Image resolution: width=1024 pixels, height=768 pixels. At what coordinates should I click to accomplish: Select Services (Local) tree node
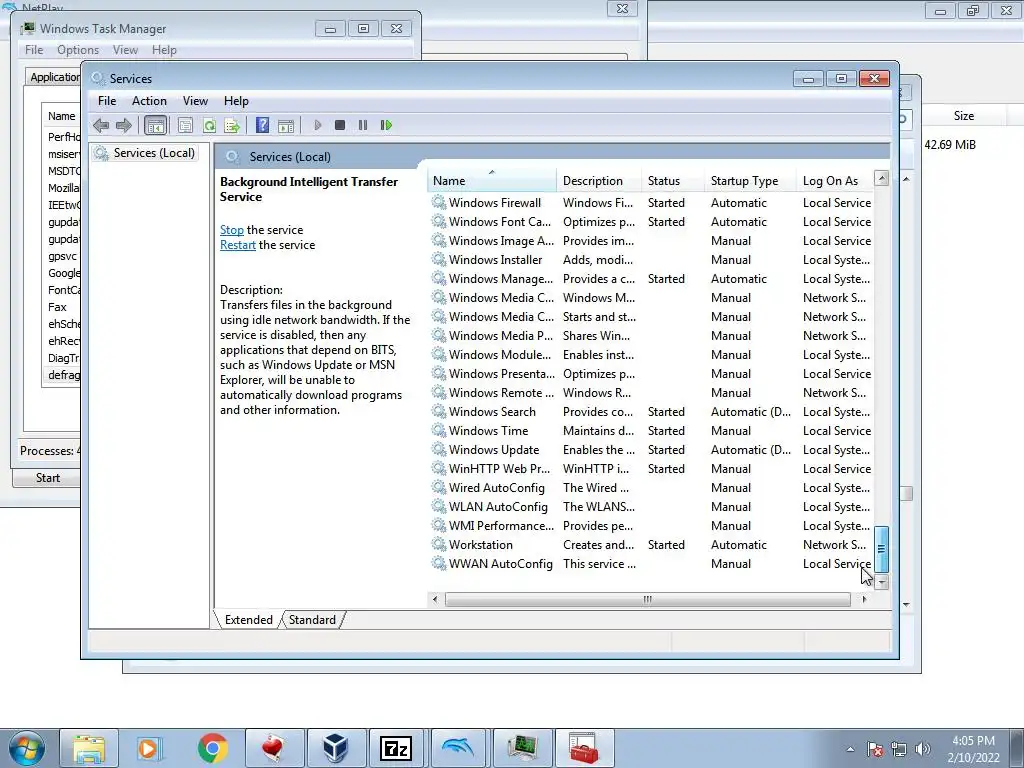145,153
